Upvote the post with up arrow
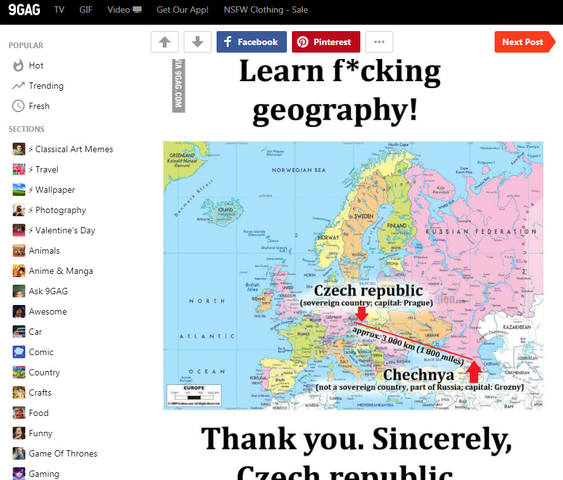 (164, 42)
